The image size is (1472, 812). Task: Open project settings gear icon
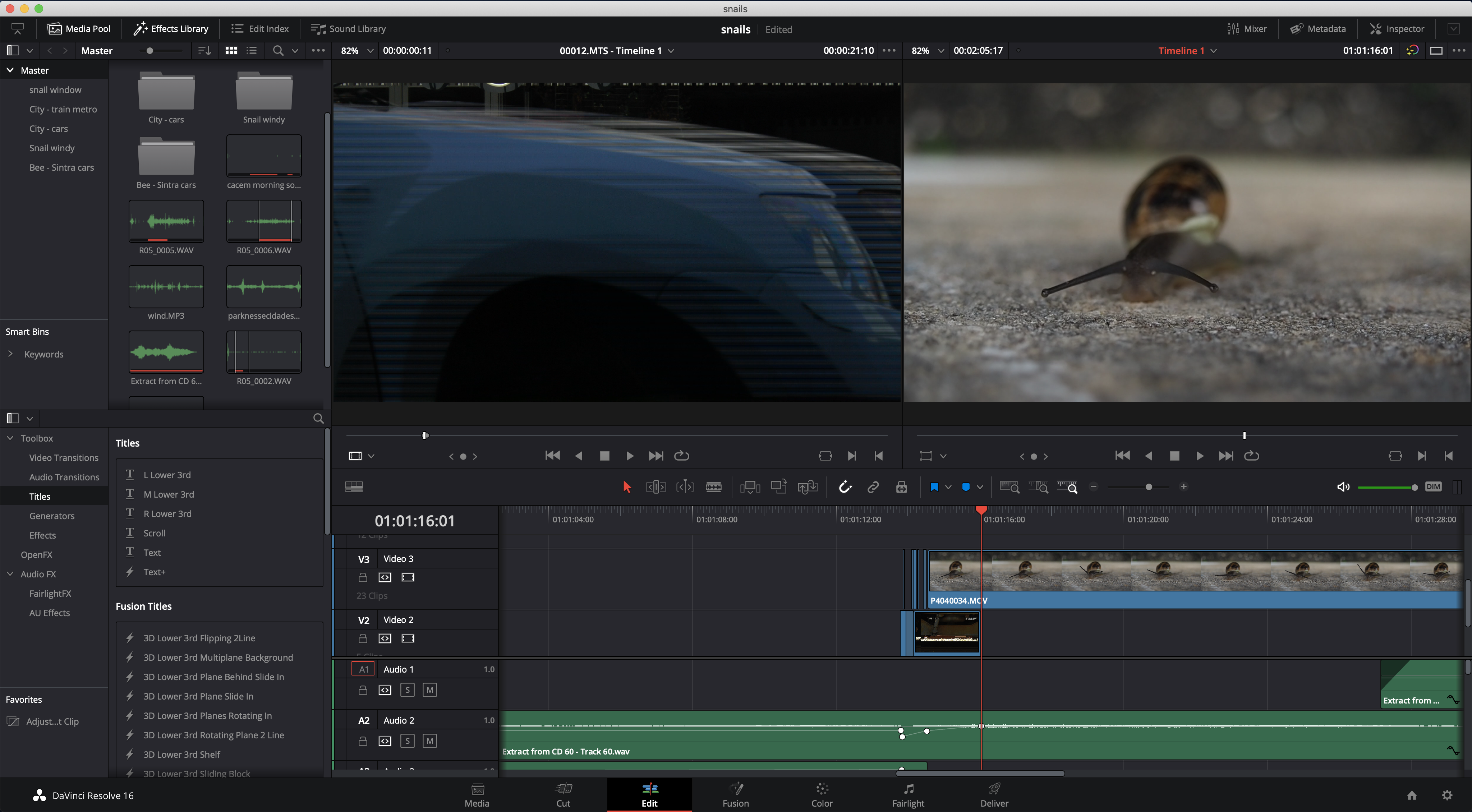tap(1447, 795)
